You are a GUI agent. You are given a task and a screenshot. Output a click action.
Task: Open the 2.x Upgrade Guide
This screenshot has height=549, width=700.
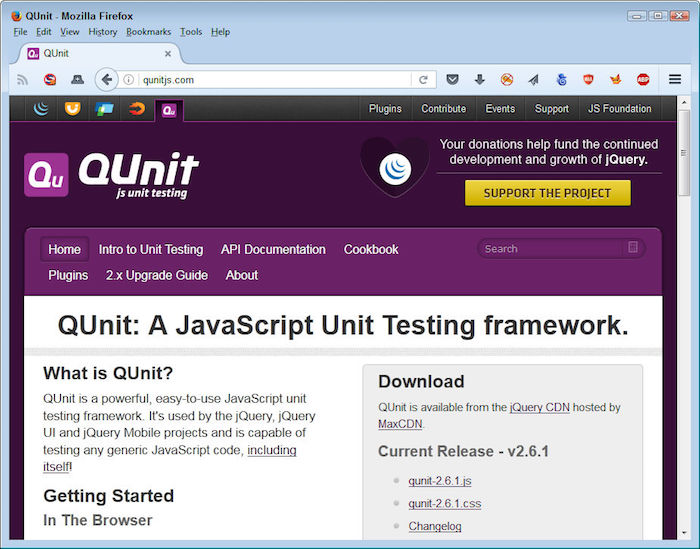point(157,275)
